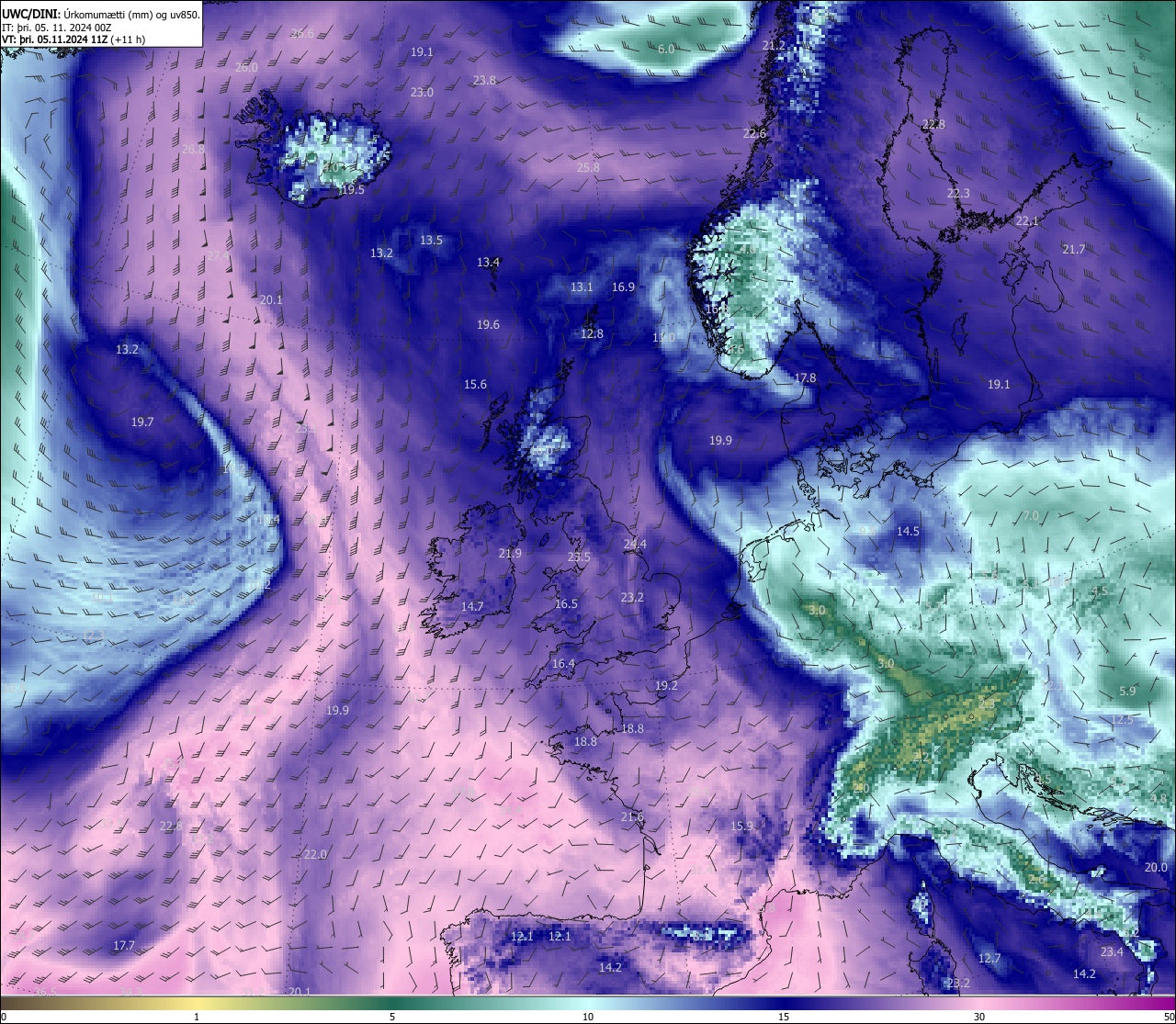Click the 23.8 map value
Screen dimensions: 1176x1024
pyautogui.click(x=484, y=80)
